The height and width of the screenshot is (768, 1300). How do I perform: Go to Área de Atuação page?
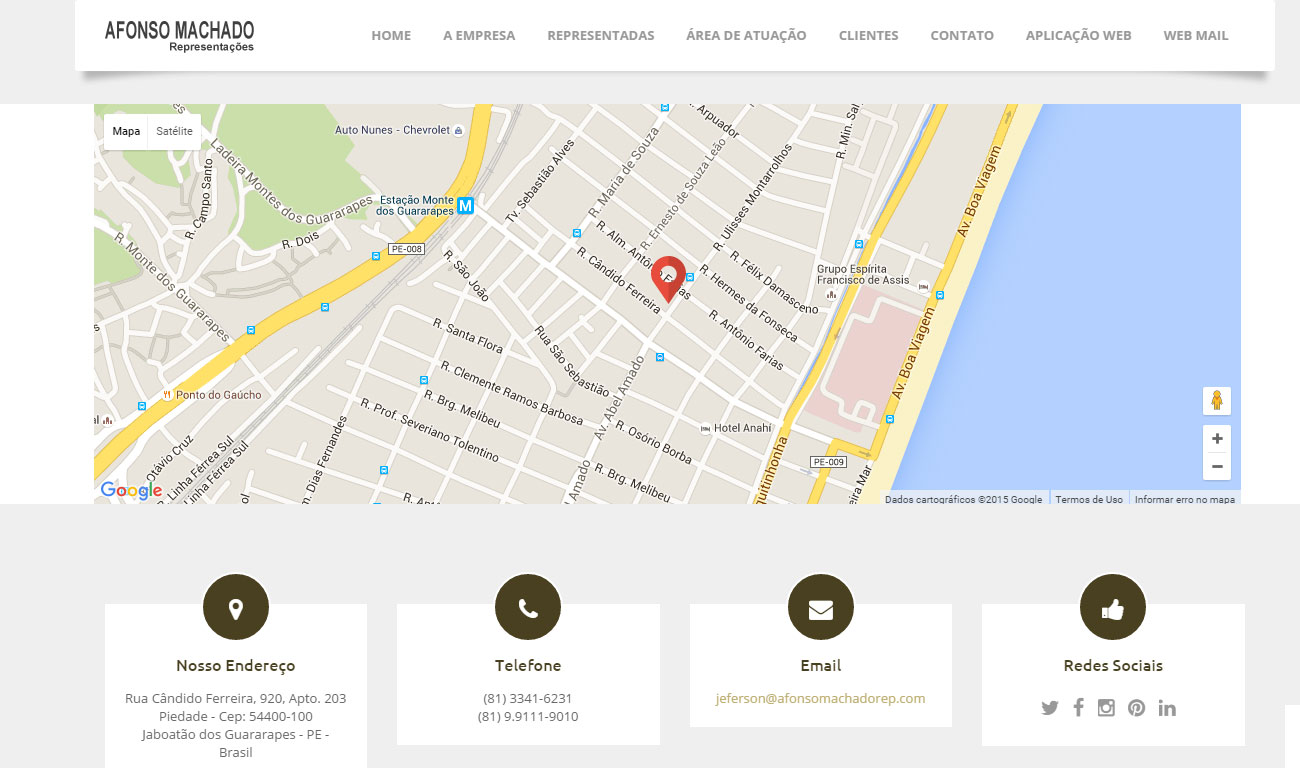[x=746, y=35]
